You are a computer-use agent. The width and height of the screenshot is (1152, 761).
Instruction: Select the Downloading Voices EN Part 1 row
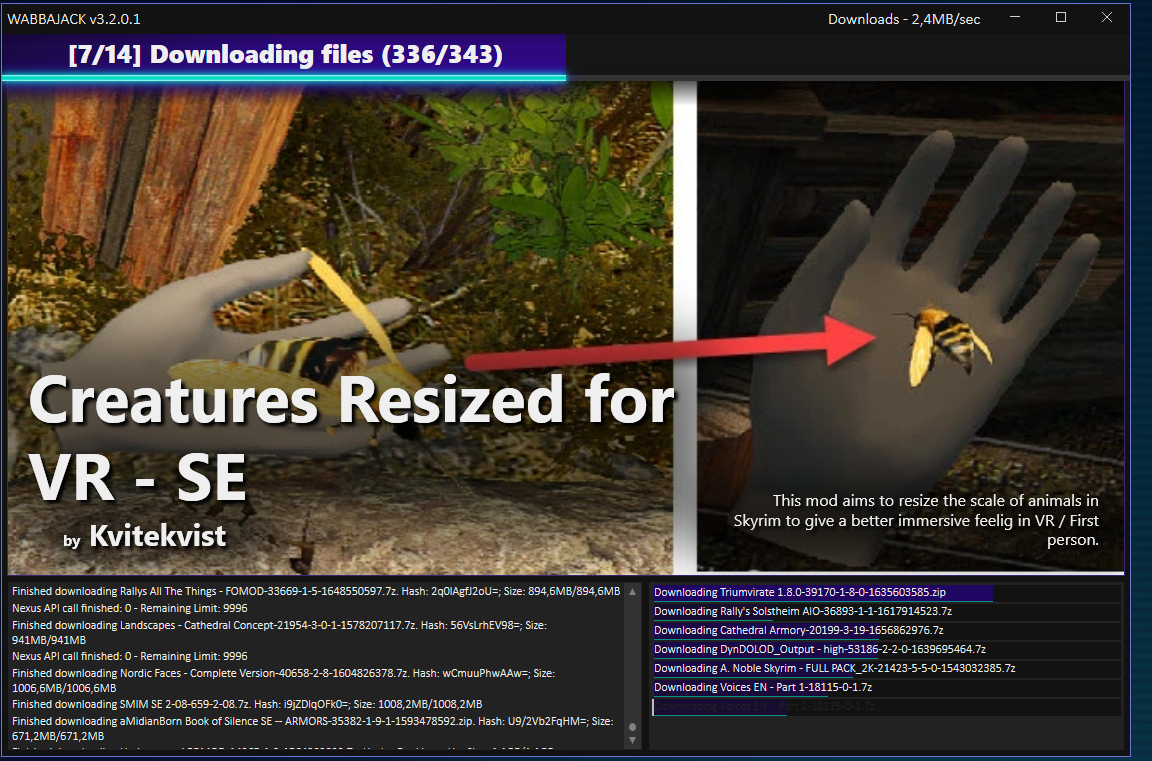pyautogui.click(x=887, y=688)
